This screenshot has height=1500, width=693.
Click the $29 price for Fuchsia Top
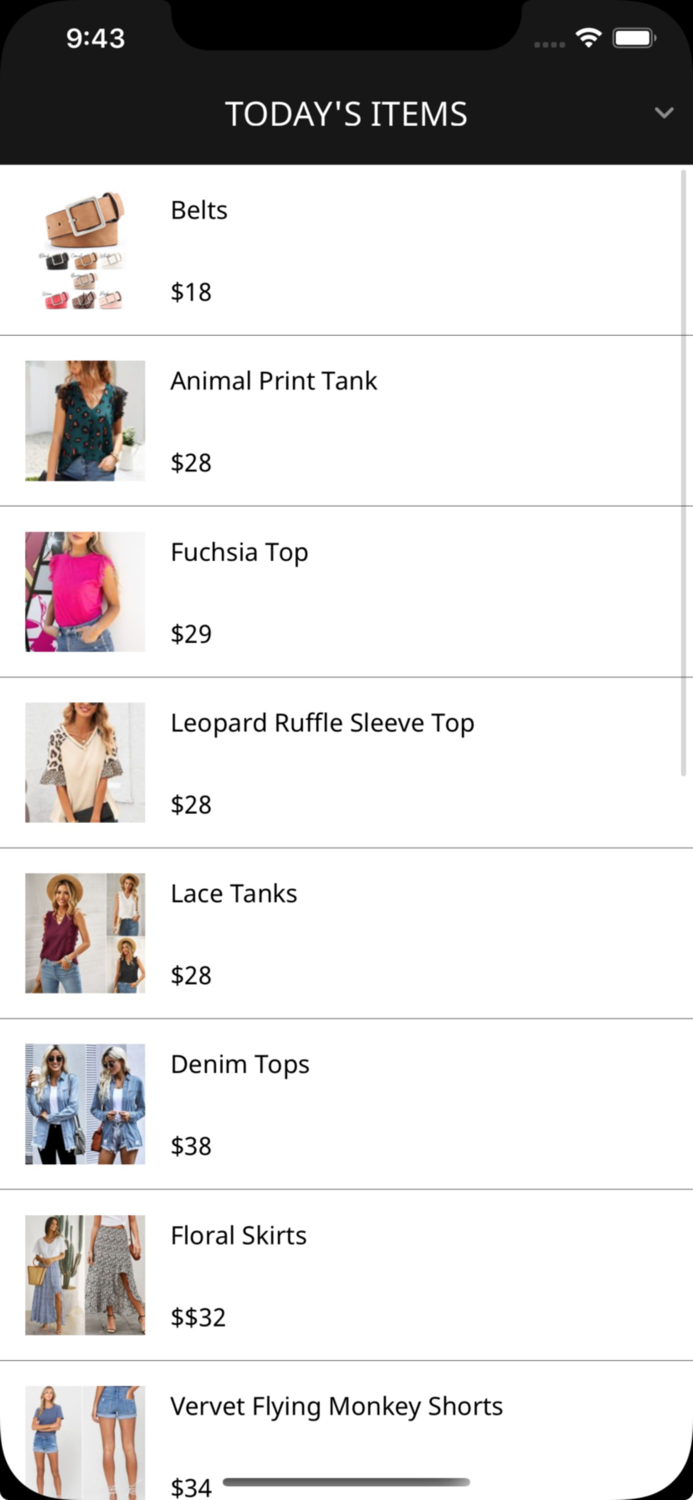(x=191, y=633)
